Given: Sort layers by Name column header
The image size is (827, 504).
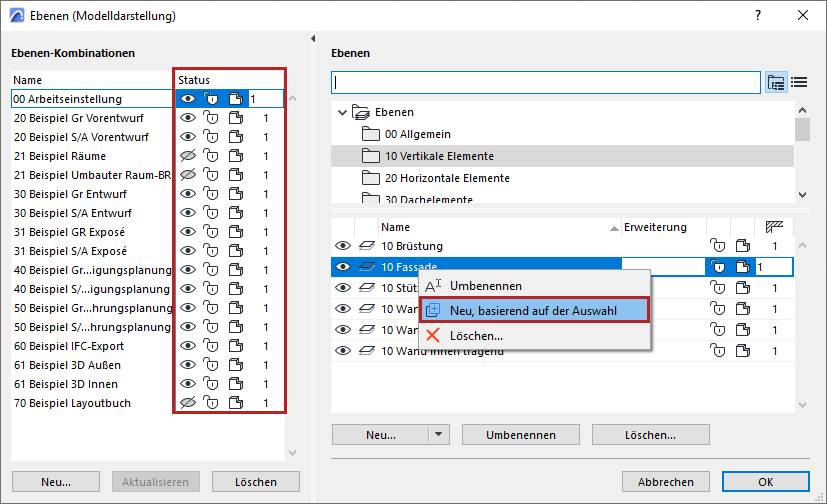Looking at the screenshot, I should tap(497, 227).
